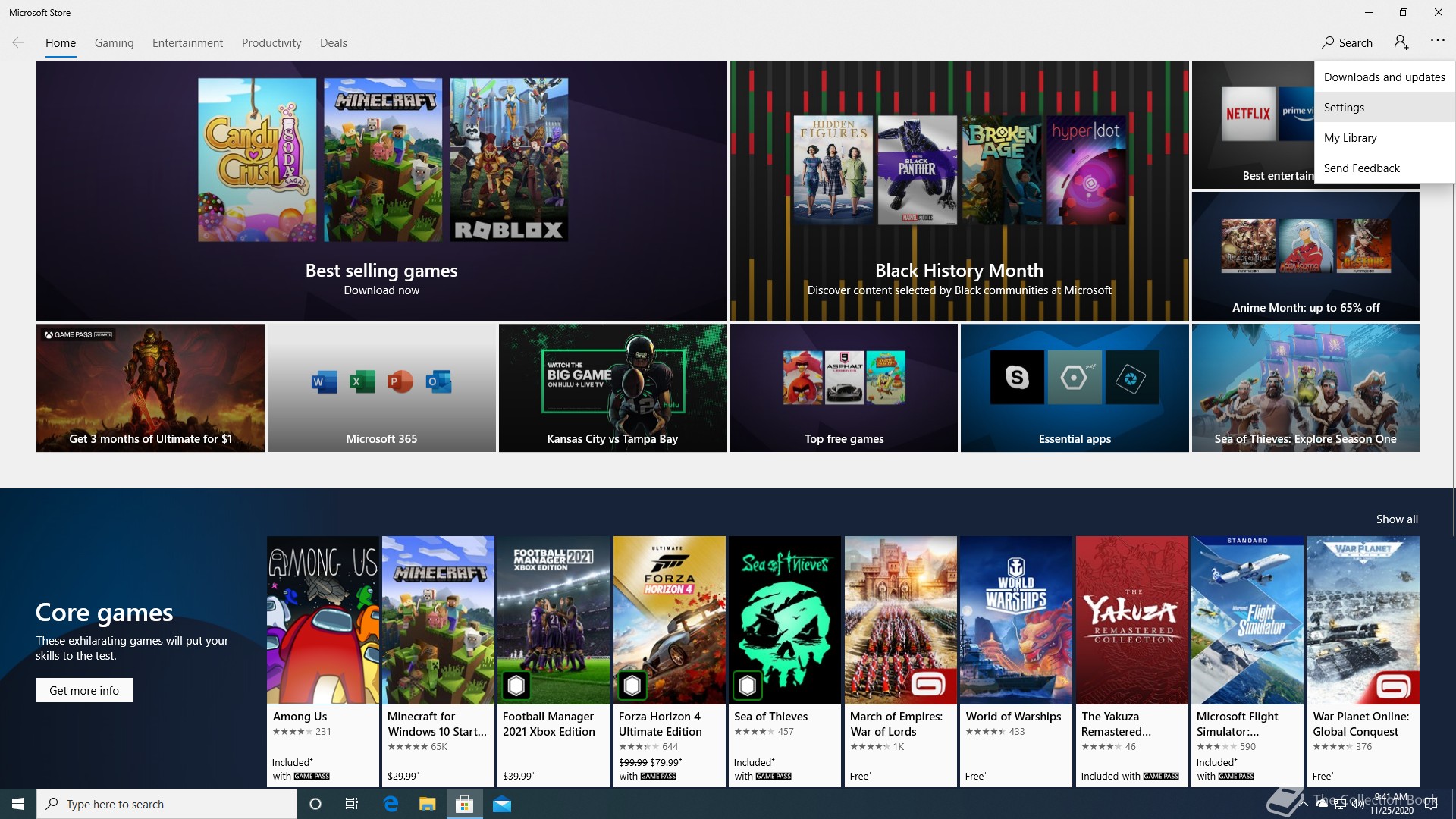Viewport: 1456px width, 819px height.
Task: Open War Planet Online: Global Conquest
Action: tap(1363, 661)
